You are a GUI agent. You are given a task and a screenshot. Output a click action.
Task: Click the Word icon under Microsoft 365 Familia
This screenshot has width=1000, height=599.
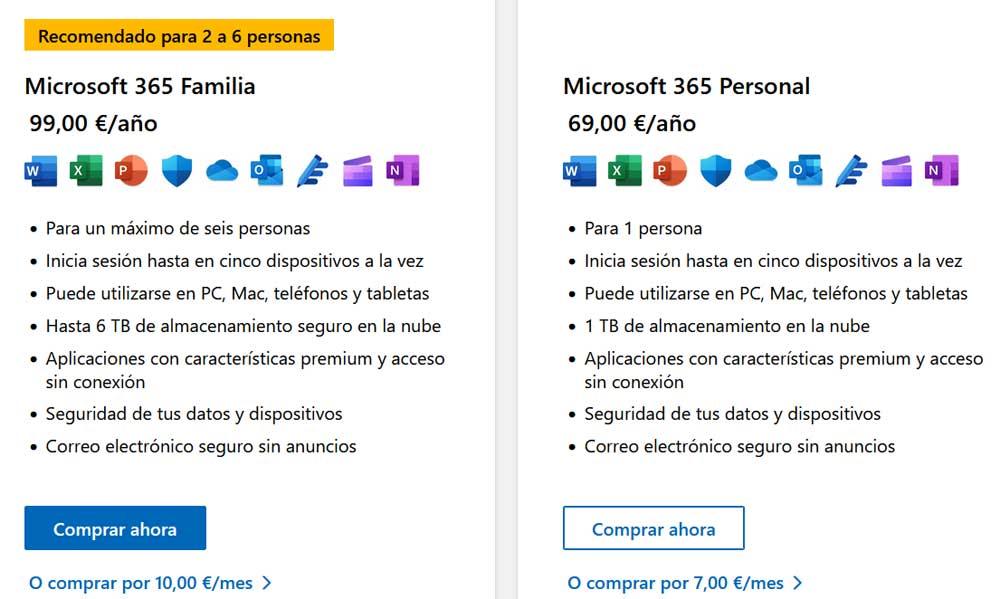(41, 171)
